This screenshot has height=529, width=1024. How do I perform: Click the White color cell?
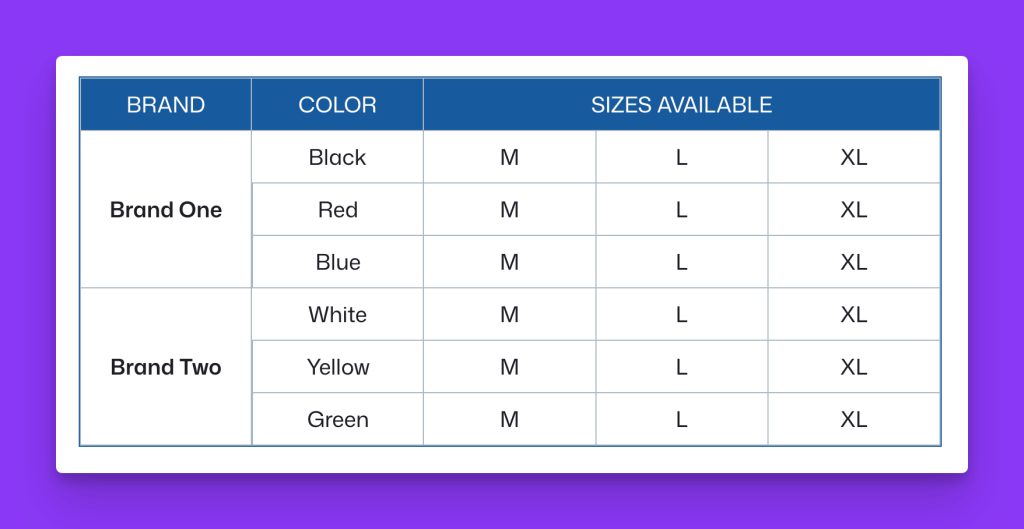pyautogui.click(x=338, y=314)
